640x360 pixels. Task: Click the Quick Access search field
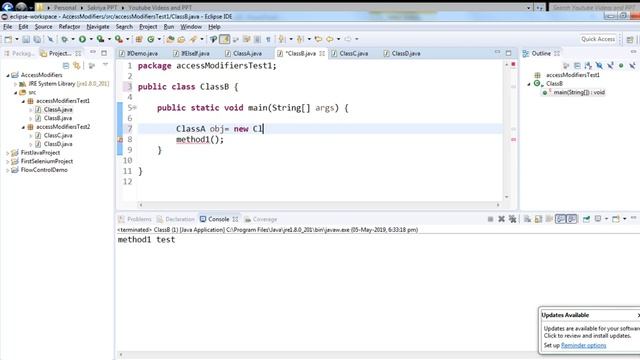tap(598, 39)
